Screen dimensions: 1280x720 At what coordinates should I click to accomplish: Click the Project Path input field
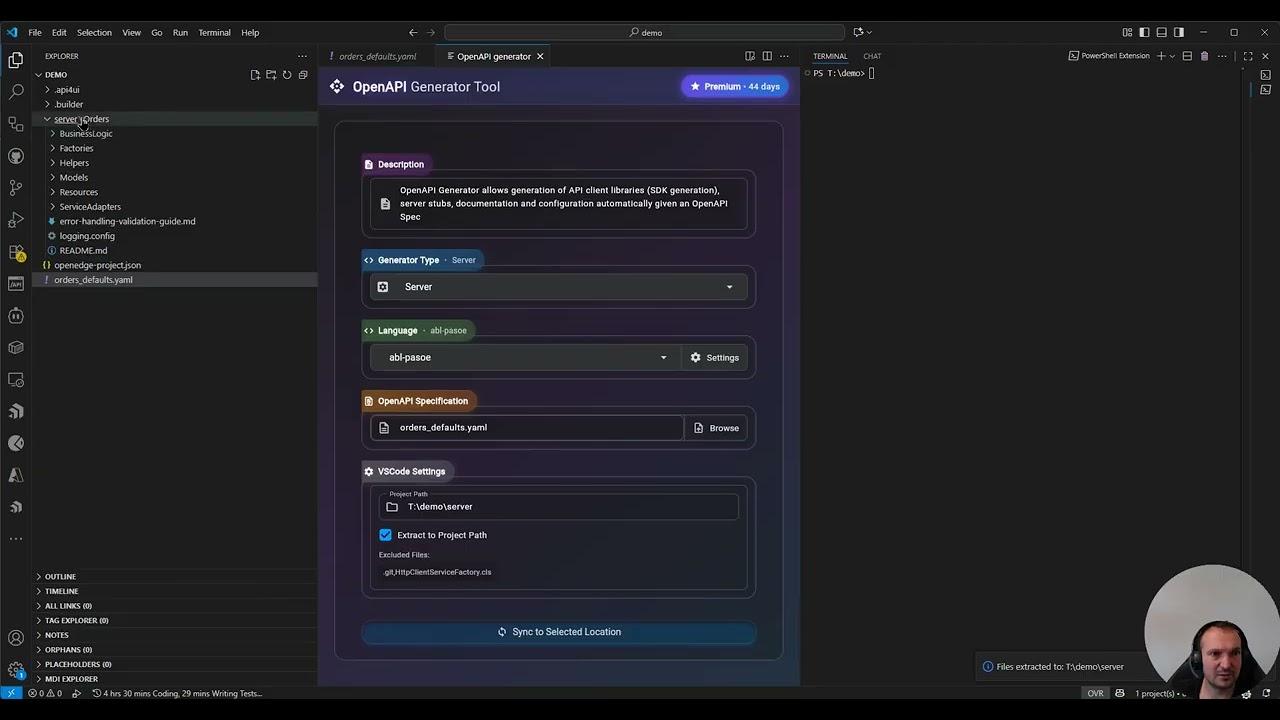[x=558, y=507]
